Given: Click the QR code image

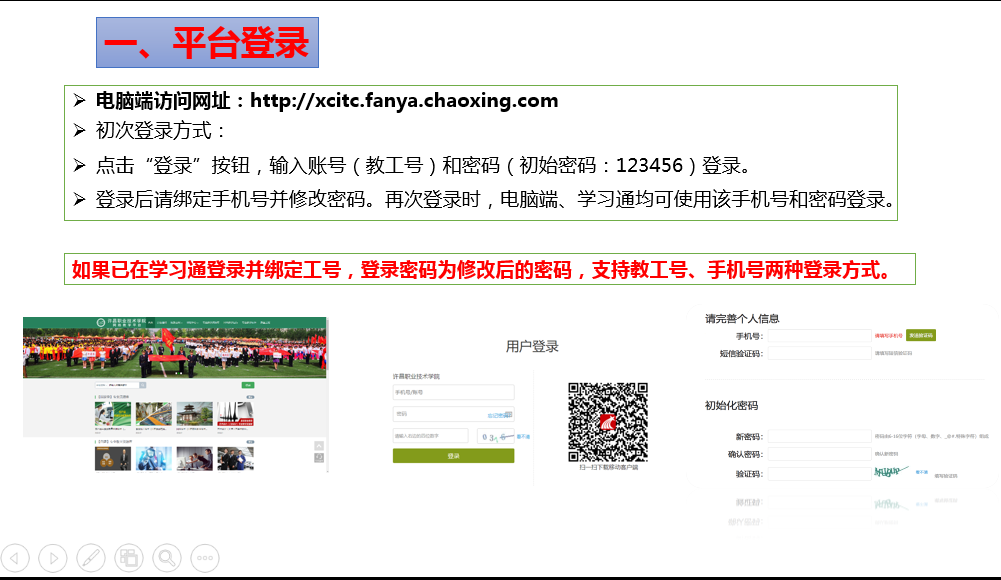Looking at the screenshot, I should tap(608, 422).
